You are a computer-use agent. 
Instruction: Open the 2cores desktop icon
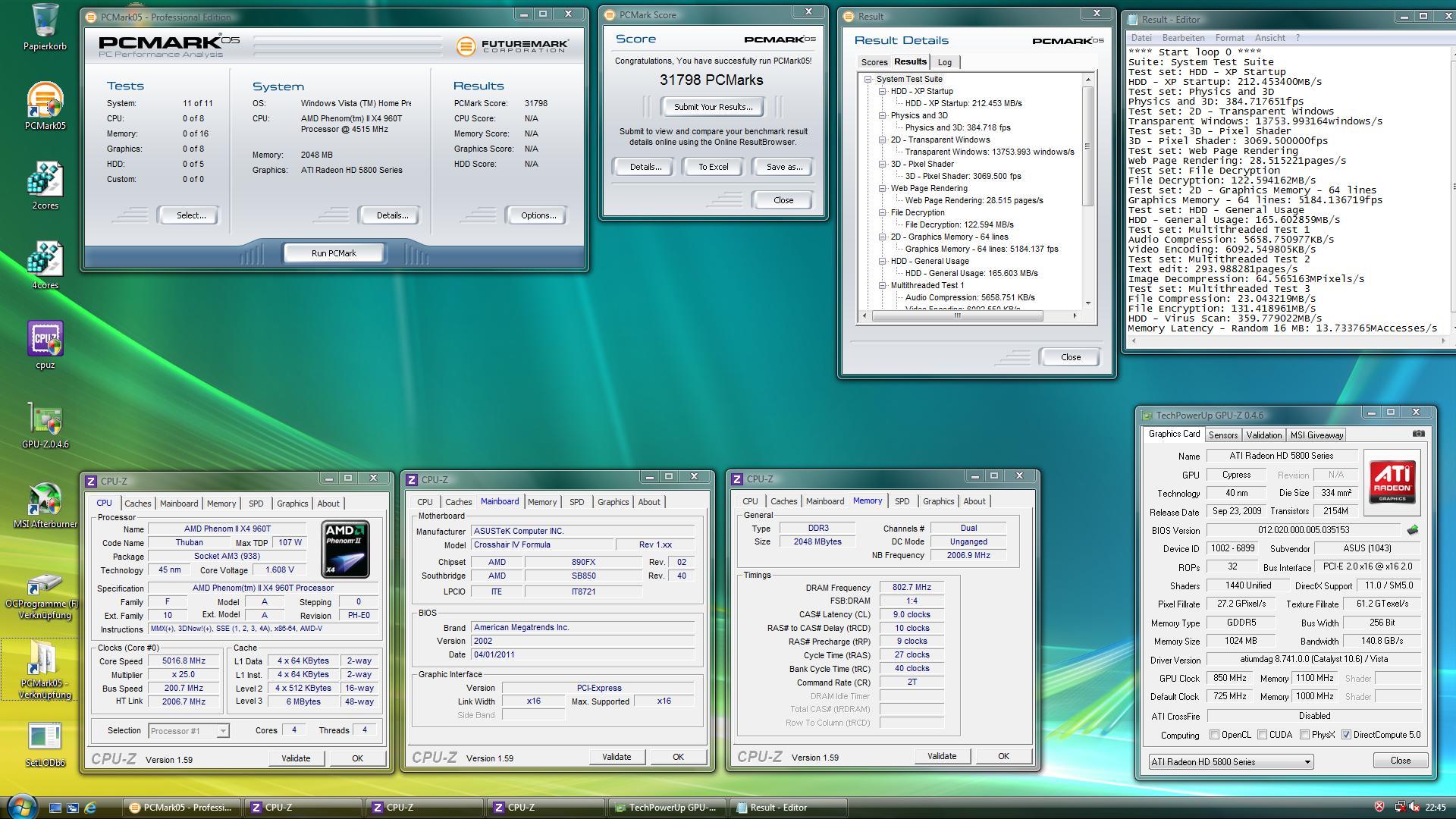pyautogui.click(x=45, y=186)
